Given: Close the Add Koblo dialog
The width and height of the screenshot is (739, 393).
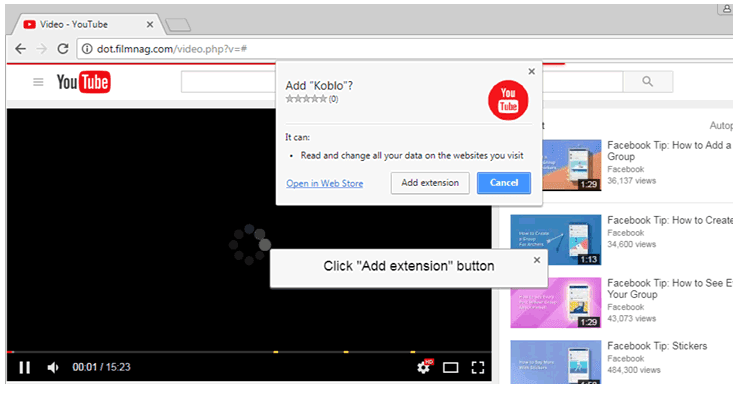Looking at the screenshot, I should point(532,72).
